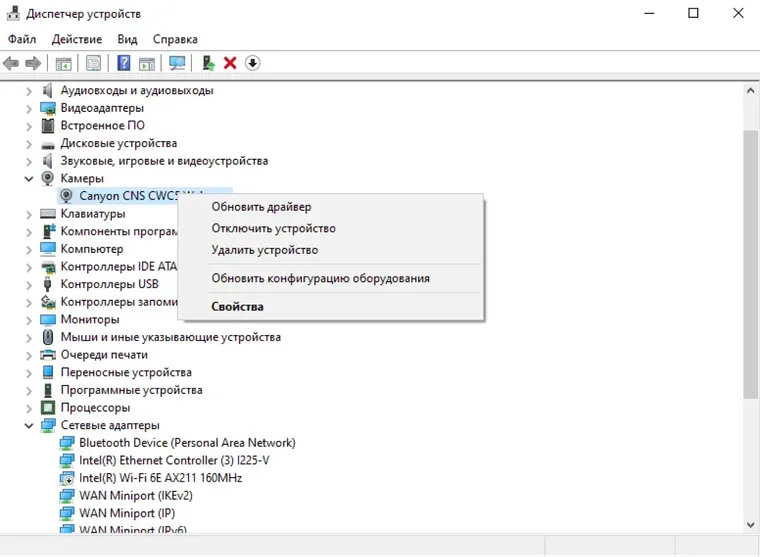Click the Клавиатуры keyboard icon

(48, 213)
